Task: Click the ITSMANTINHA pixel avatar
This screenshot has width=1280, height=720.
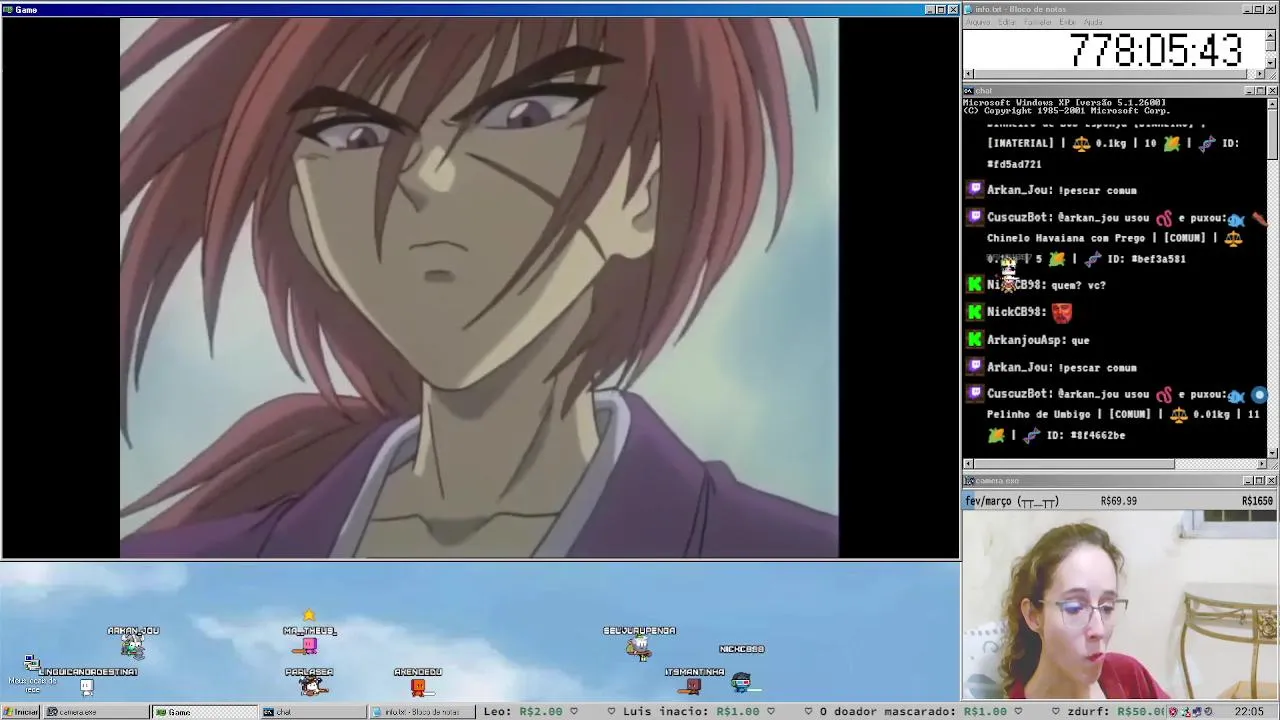Action: pyautogui.click(x=691, y=686)
